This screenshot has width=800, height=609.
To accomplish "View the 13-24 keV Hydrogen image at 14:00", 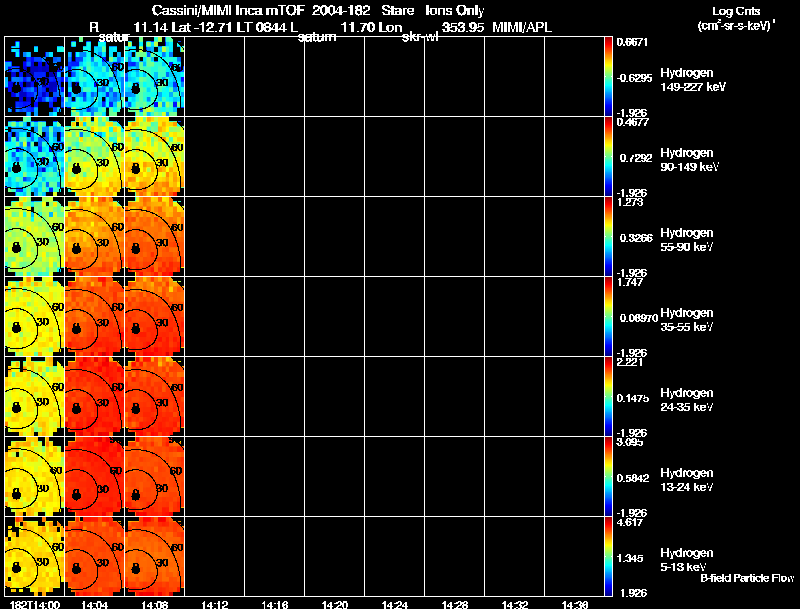I will (35, 477).
